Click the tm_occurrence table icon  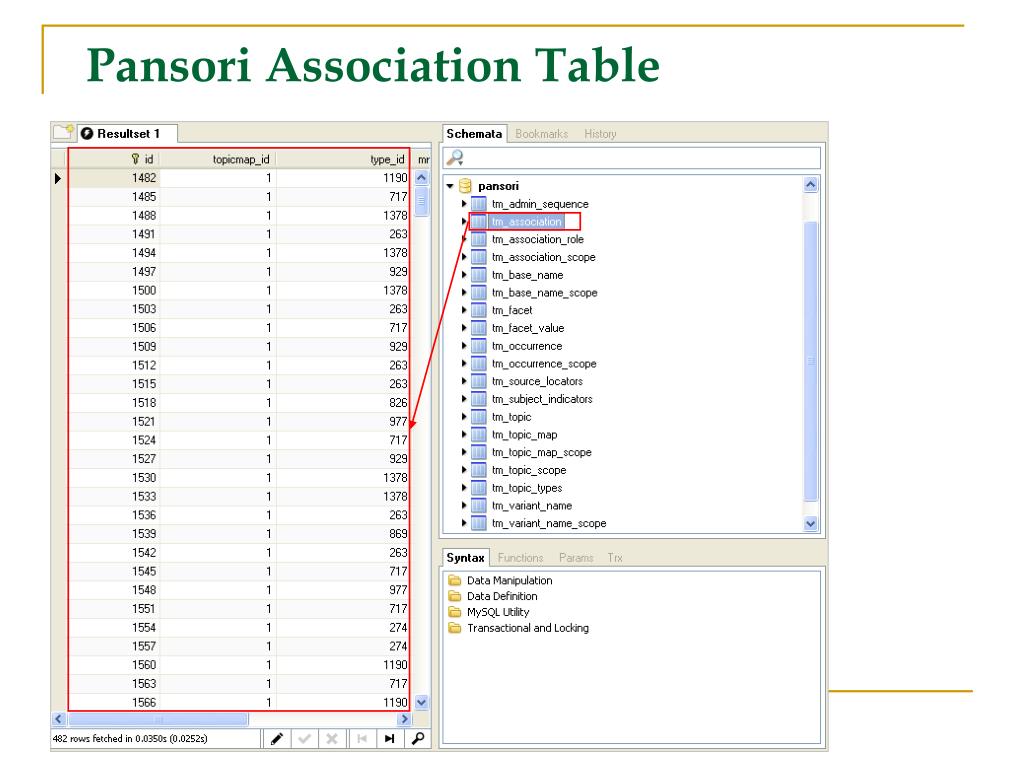[x=479, y=346]
